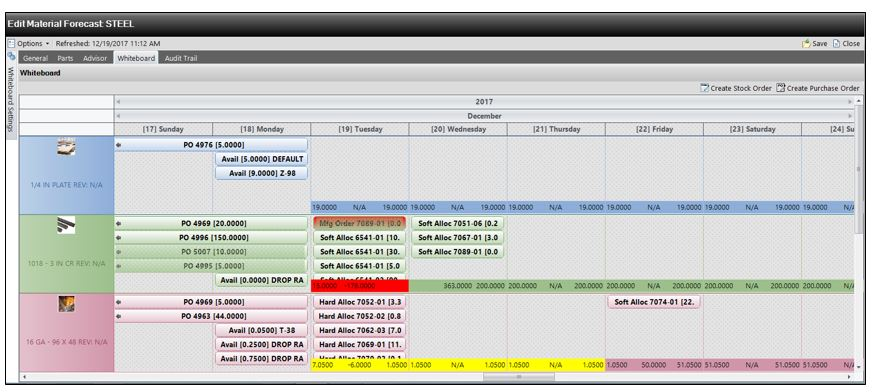Select Hard Alloc 7052-02 item

[x=360, y=316]
